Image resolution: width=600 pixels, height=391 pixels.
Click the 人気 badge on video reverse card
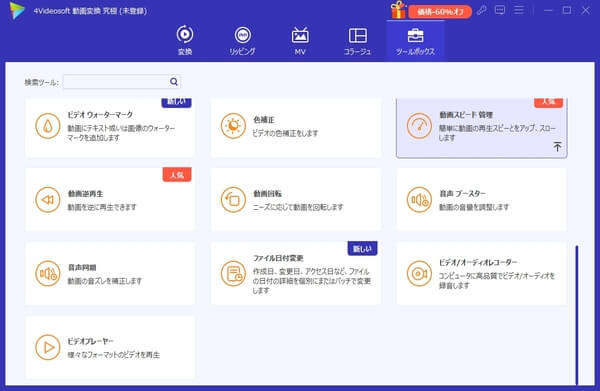tap(177, 175)
